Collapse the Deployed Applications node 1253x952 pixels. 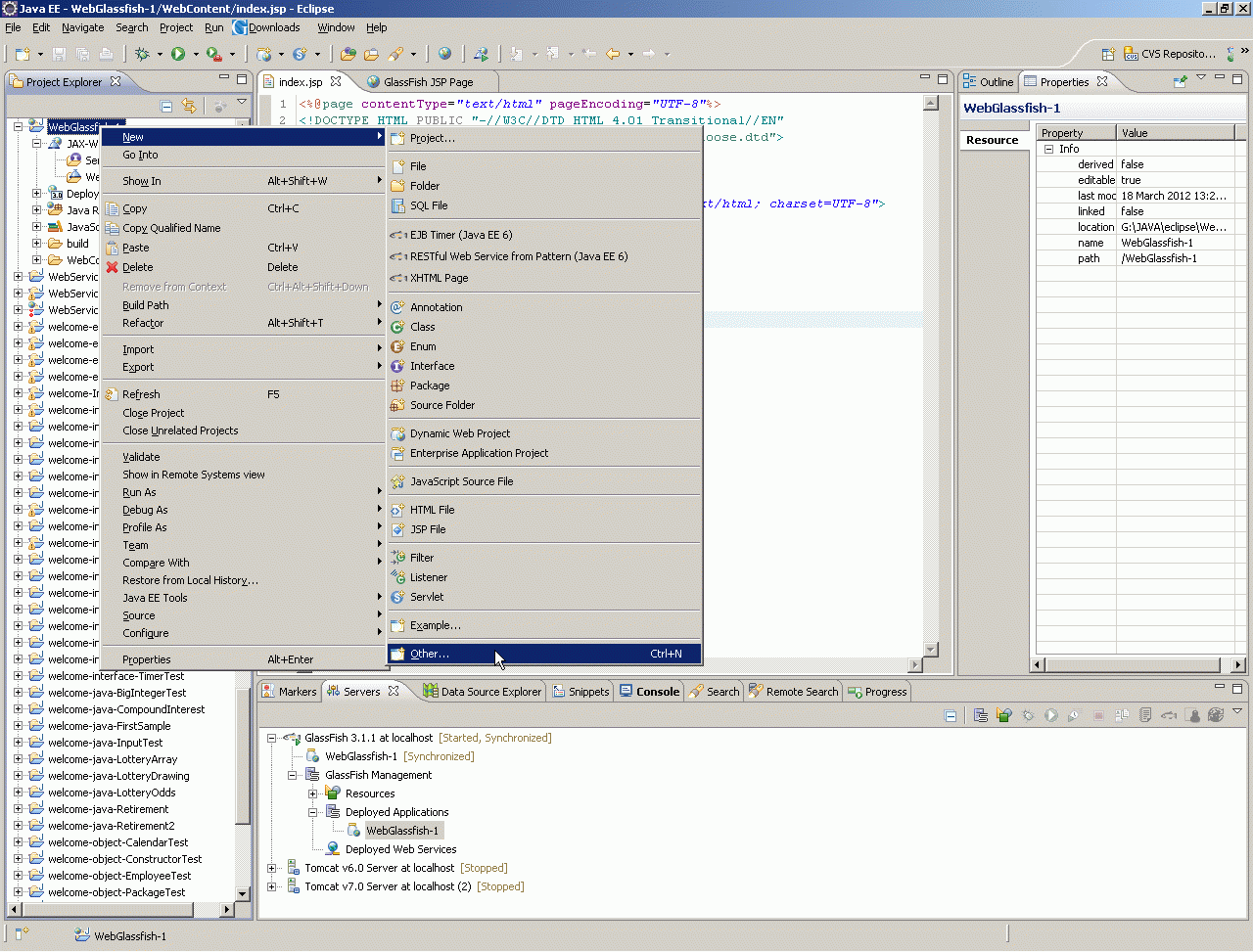click(x=313, y=812)
